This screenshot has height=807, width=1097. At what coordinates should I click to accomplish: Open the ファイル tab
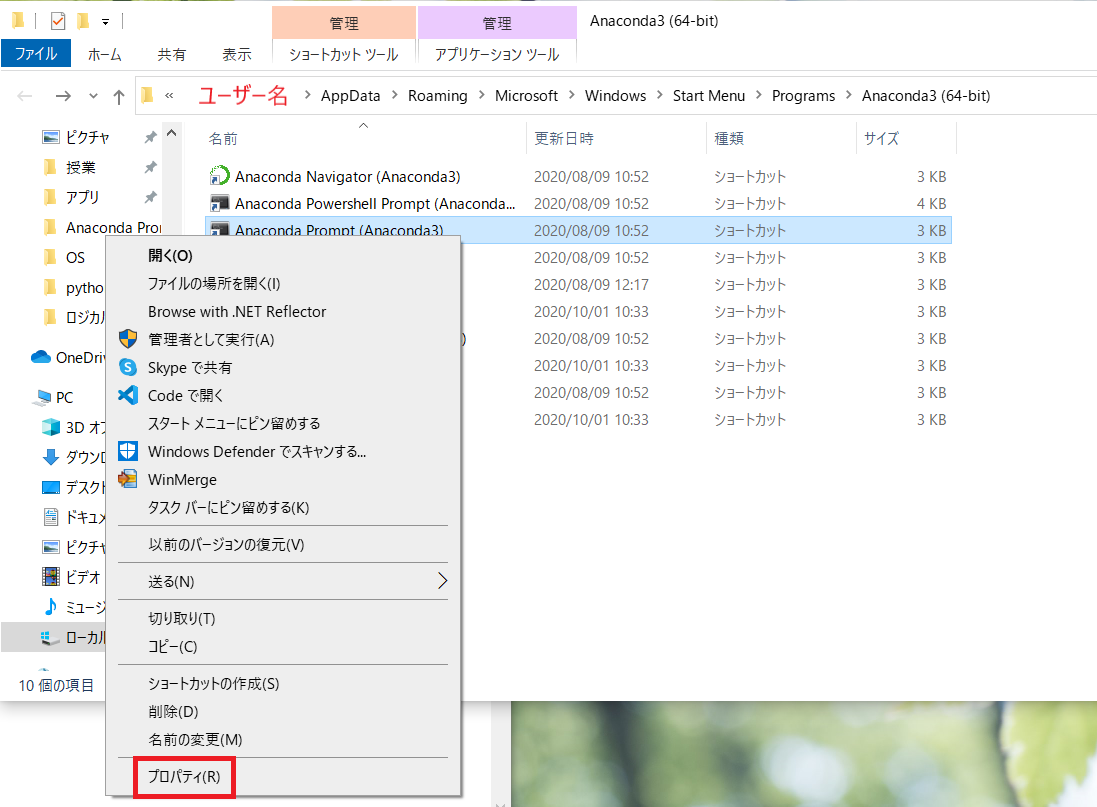[36, 54]
